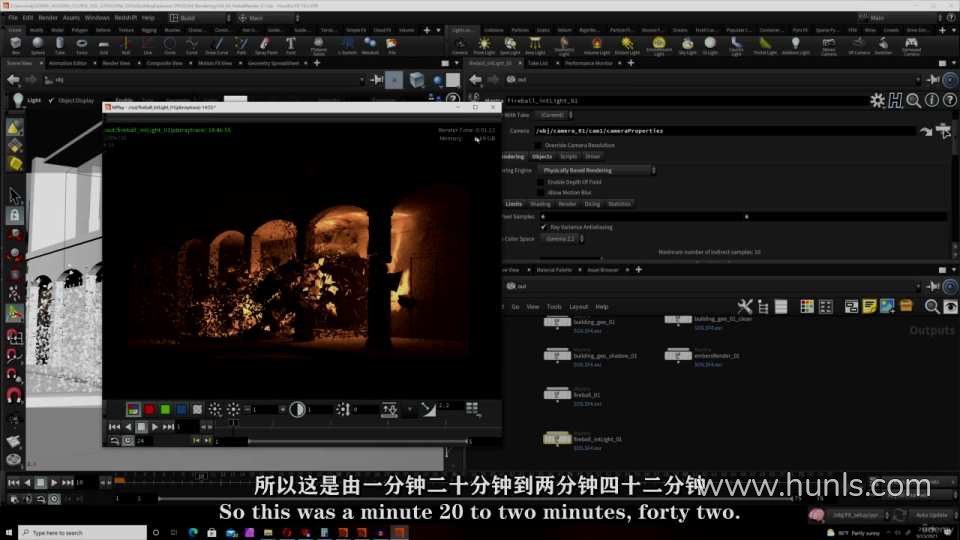Open the camera node chooser icon
This screenshot has height=540, width=960.
943,130
